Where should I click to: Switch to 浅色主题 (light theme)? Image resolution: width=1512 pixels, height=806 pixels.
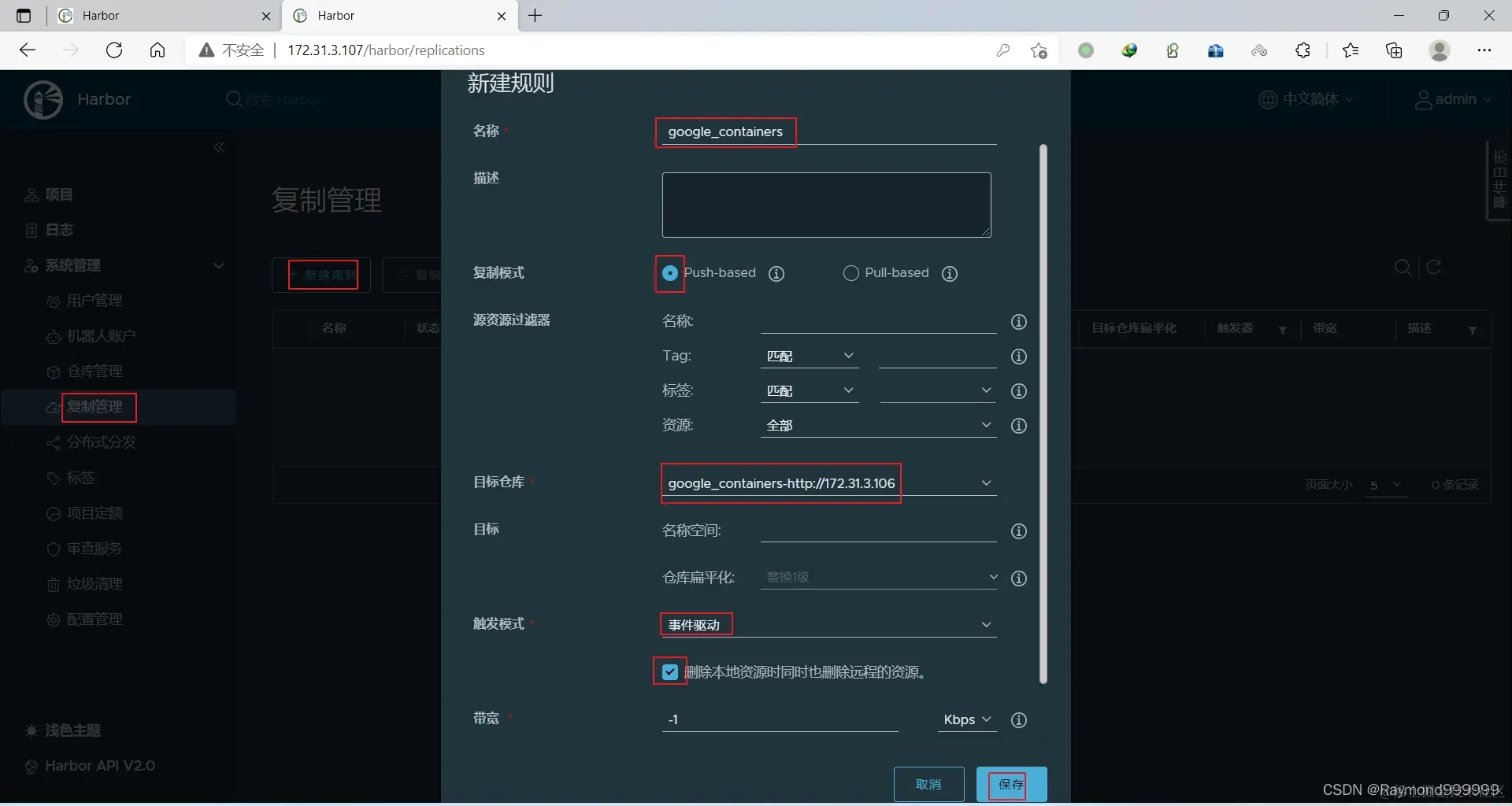coord(72,730)
